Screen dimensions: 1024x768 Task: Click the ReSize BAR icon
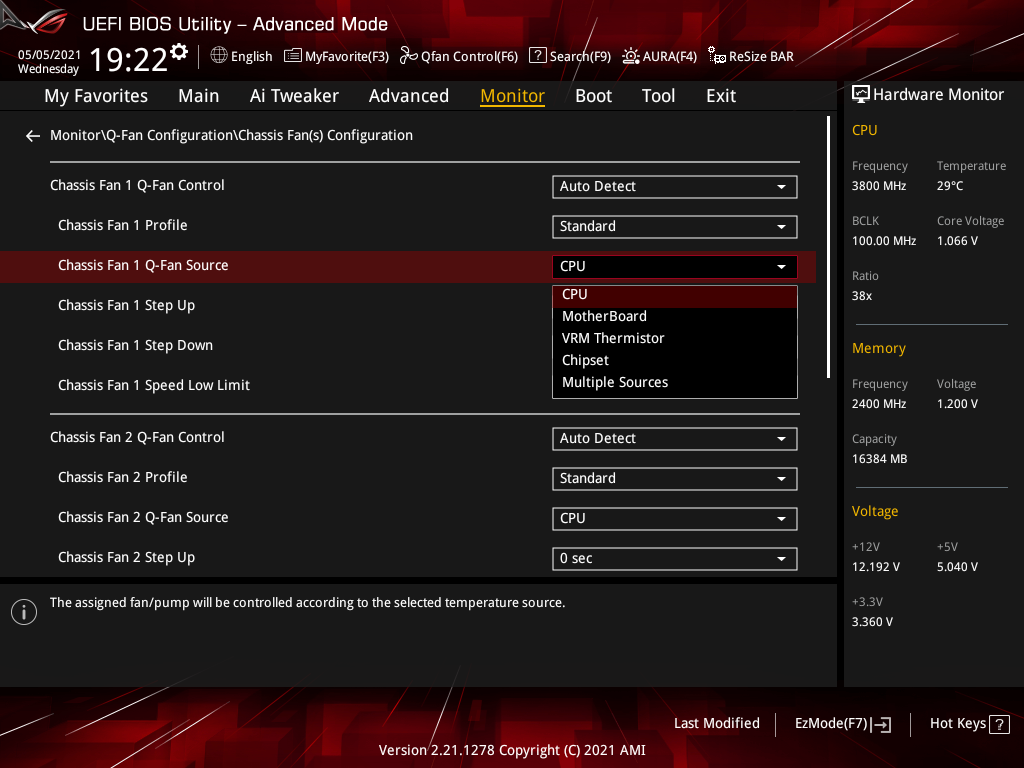[716, 56]
